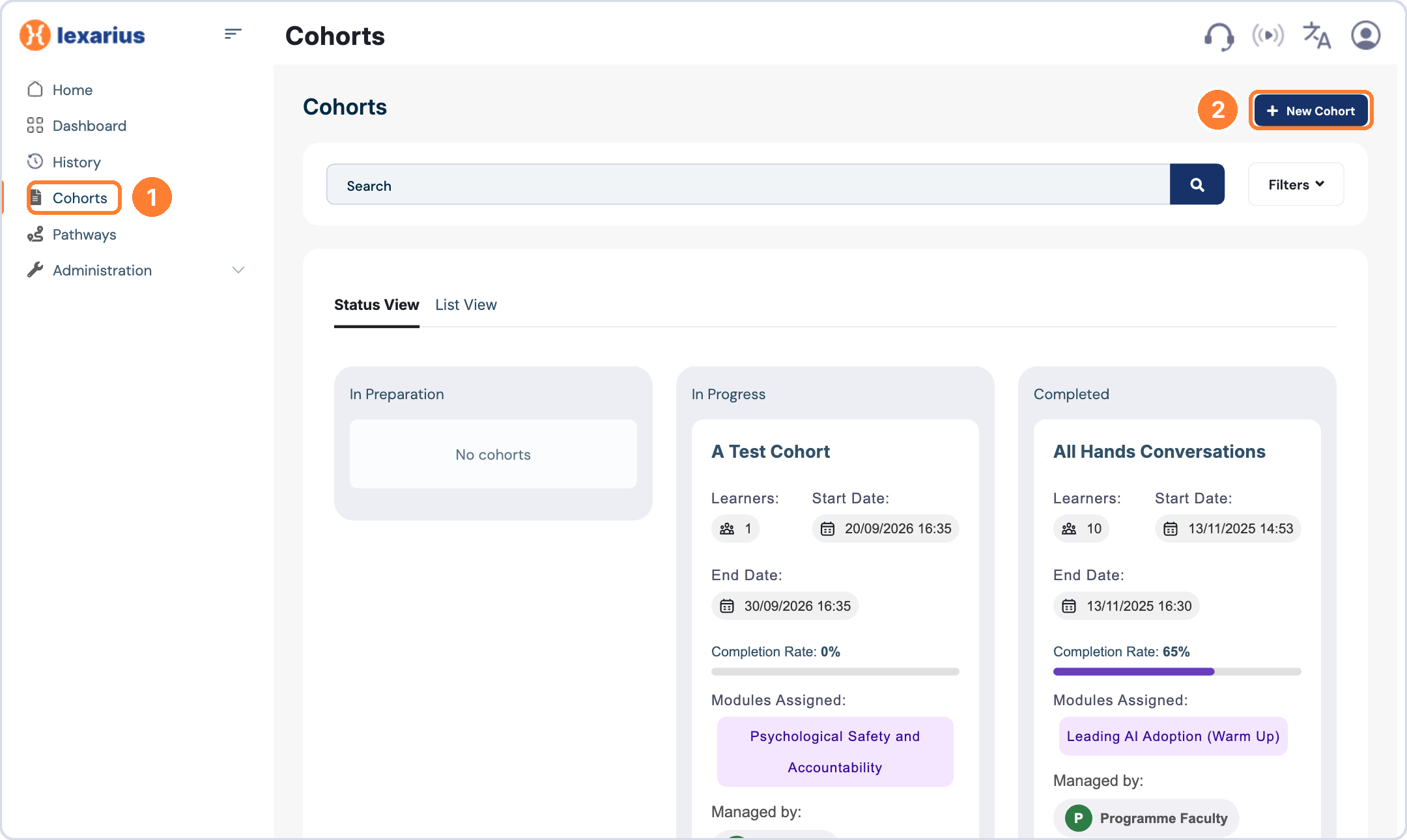Viewport: 1407px width, 840px height.
Task: Click learners icon on All Hands Conversations
Action: [x=1069, y=529]
